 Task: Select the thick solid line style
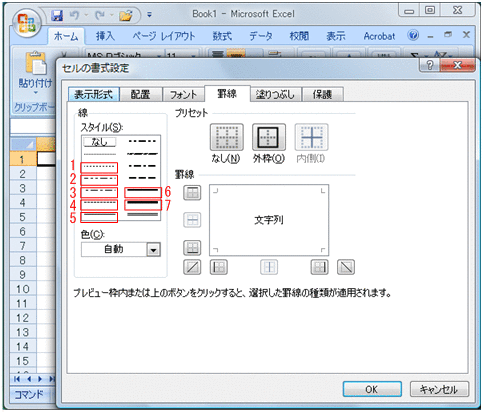coord(142,203)
